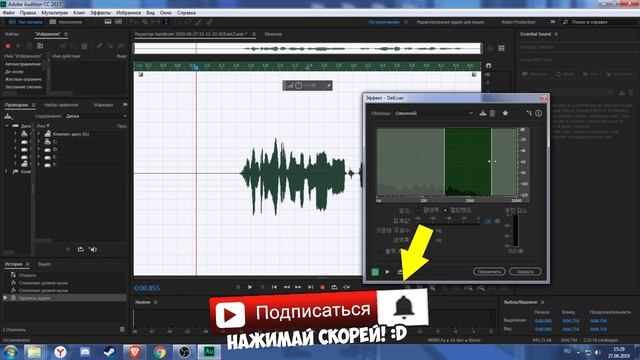The image size is (640, 360).
Task: Start recording a new favorite
Action: coord(8,46)
